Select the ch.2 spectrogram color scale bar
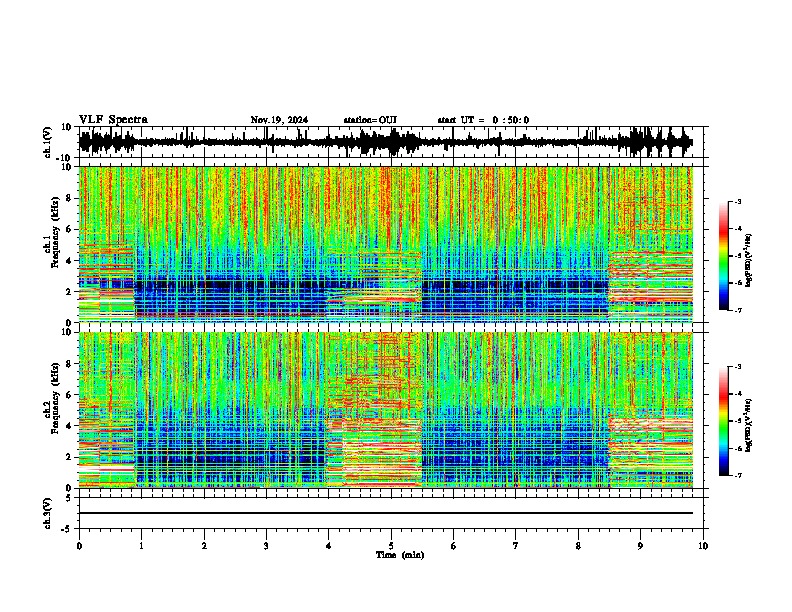 click(724, 421)
